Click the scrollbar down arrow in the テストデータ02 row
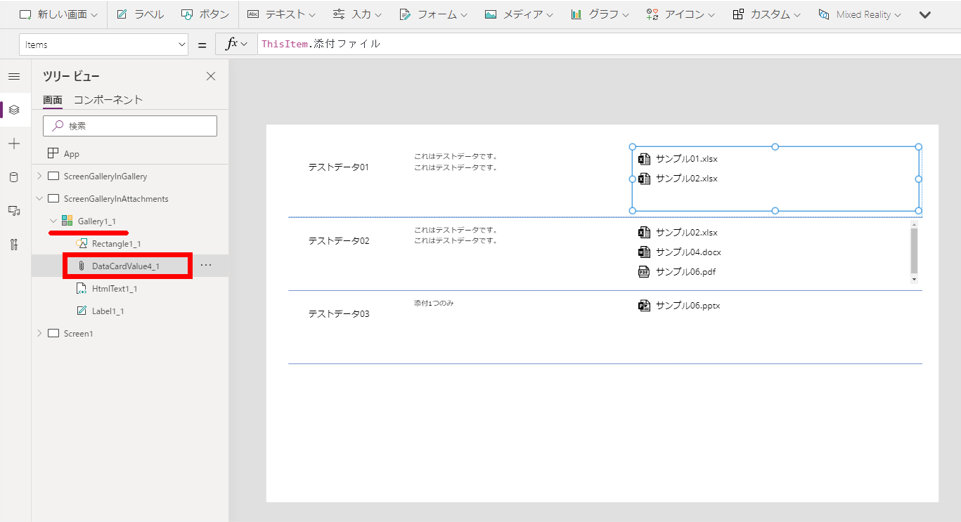Screen dimensions: 961x522 (x=914, y=279)
